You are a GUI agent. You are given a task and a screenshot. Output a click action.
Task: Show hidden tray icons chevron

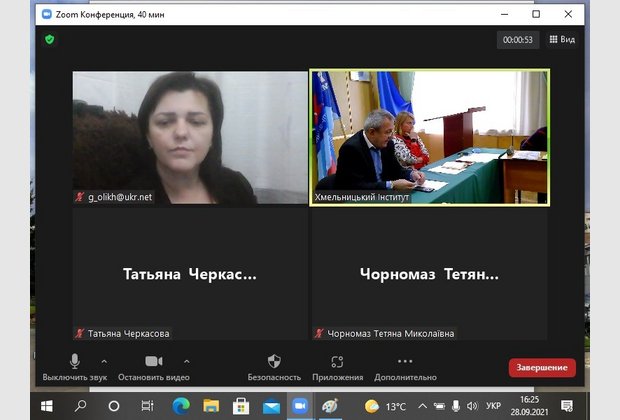[422, 406]
